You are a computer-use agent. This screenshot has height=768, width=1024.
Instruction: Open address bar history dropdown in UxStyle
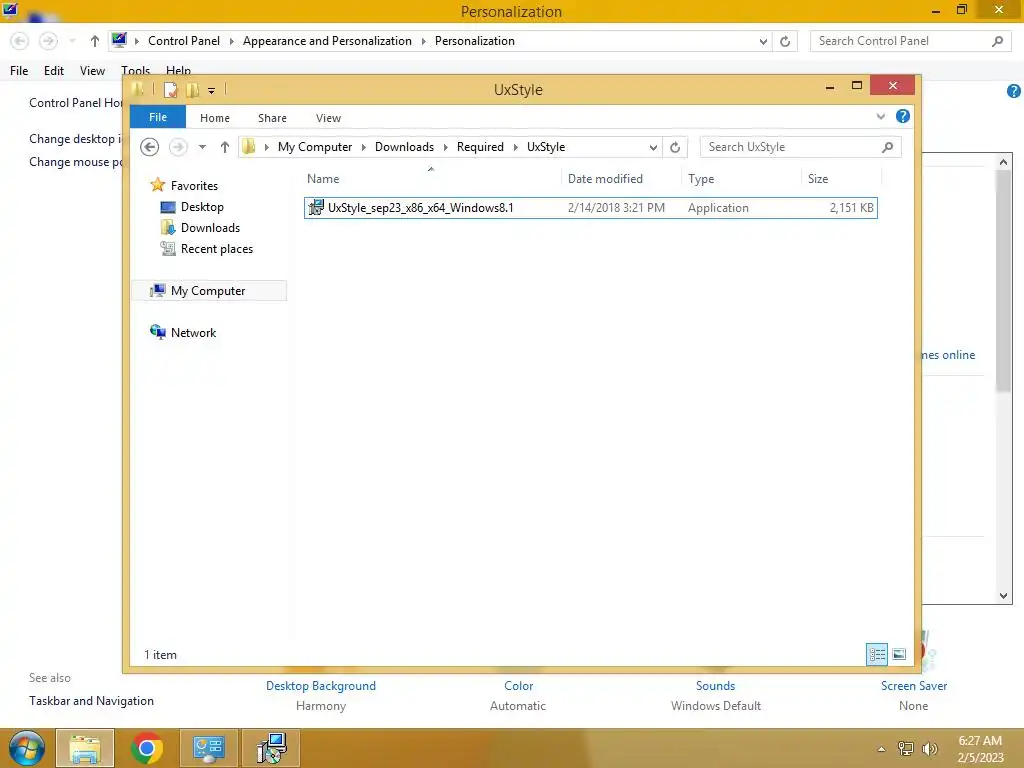coord(652,148)
